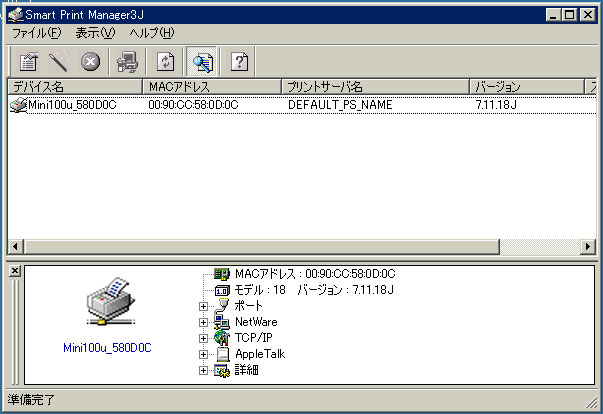
Task: Click the computers icon beside NetWare
Action: (222, 322)
